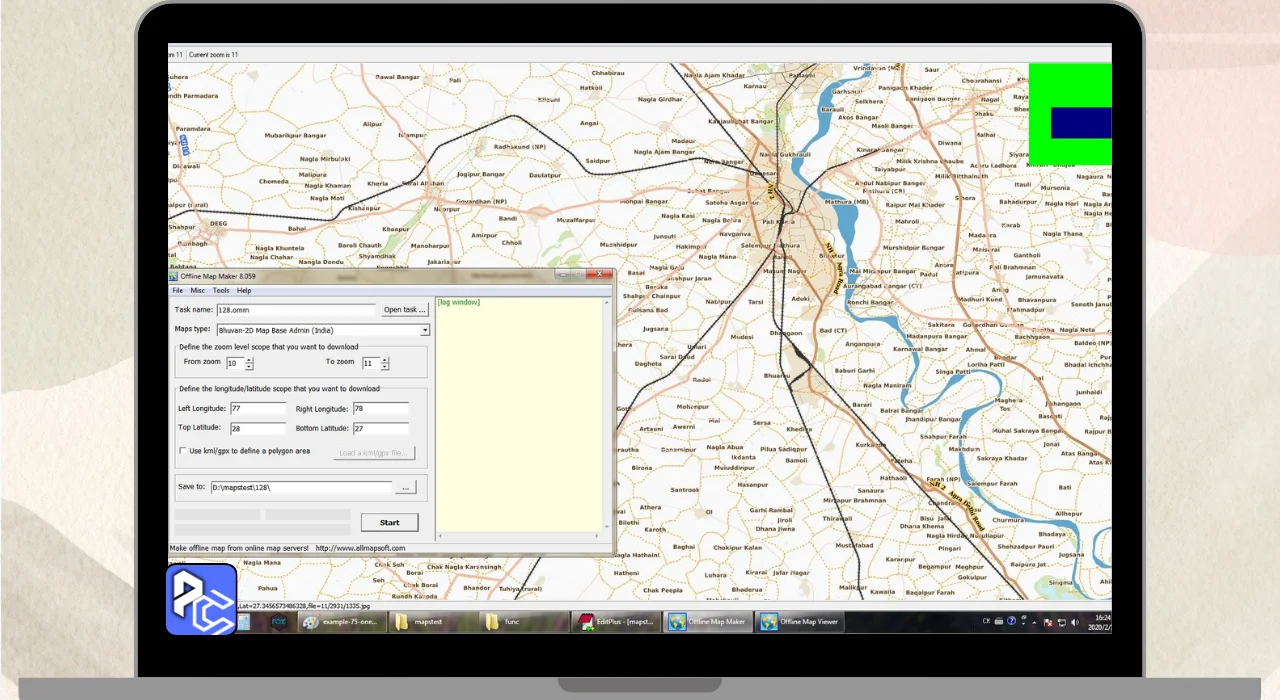1280x700 pixels.
Task: Expand the Maps type dropdown
Action: 424,330
